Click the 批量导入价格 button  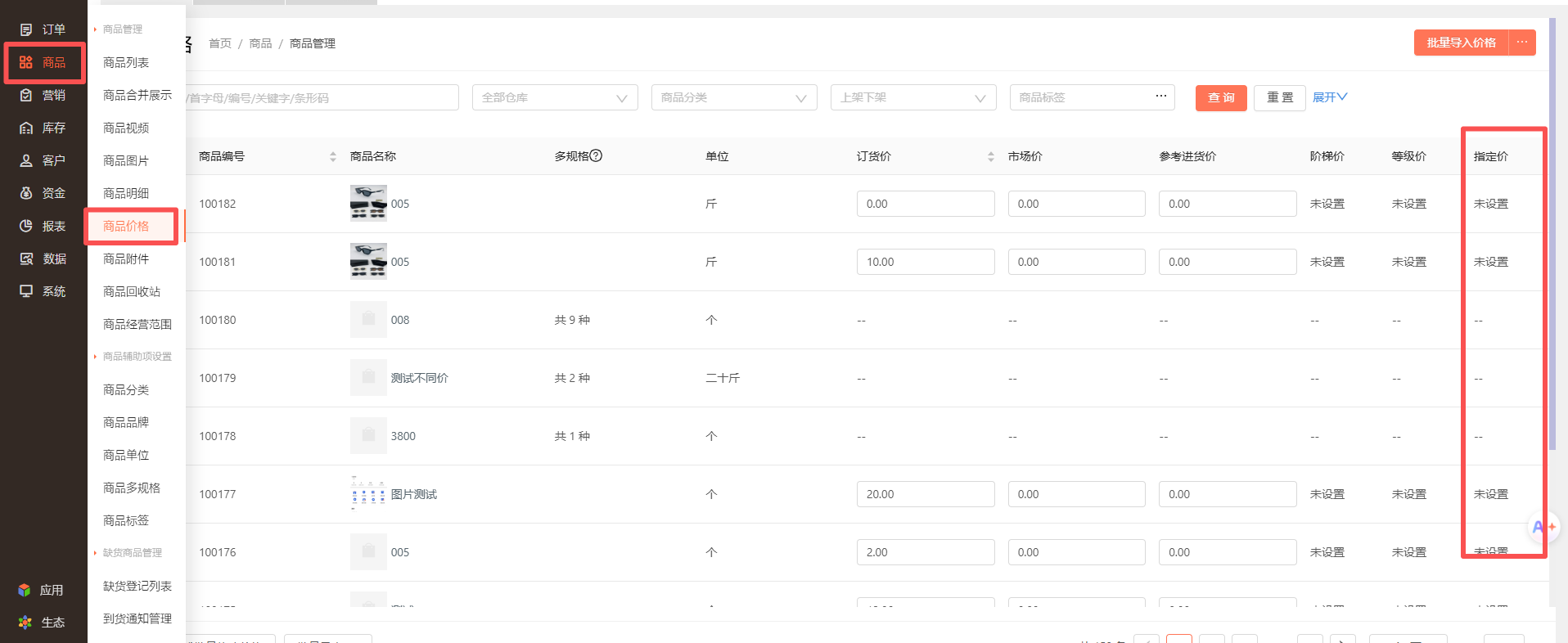click(1461, 43)
